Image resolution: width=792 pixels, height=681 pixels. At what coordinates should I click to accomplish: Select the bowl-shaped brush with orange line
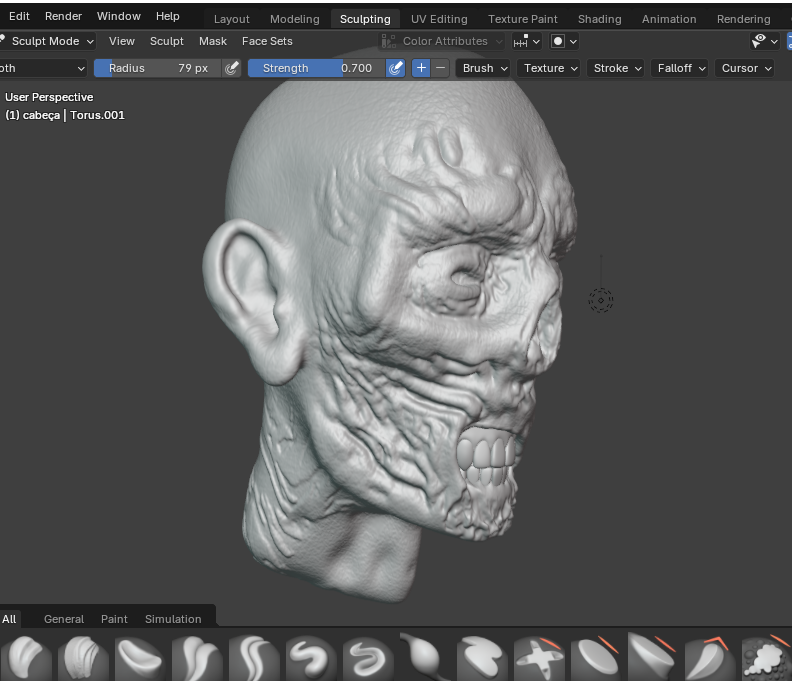(x=654, y=657)
